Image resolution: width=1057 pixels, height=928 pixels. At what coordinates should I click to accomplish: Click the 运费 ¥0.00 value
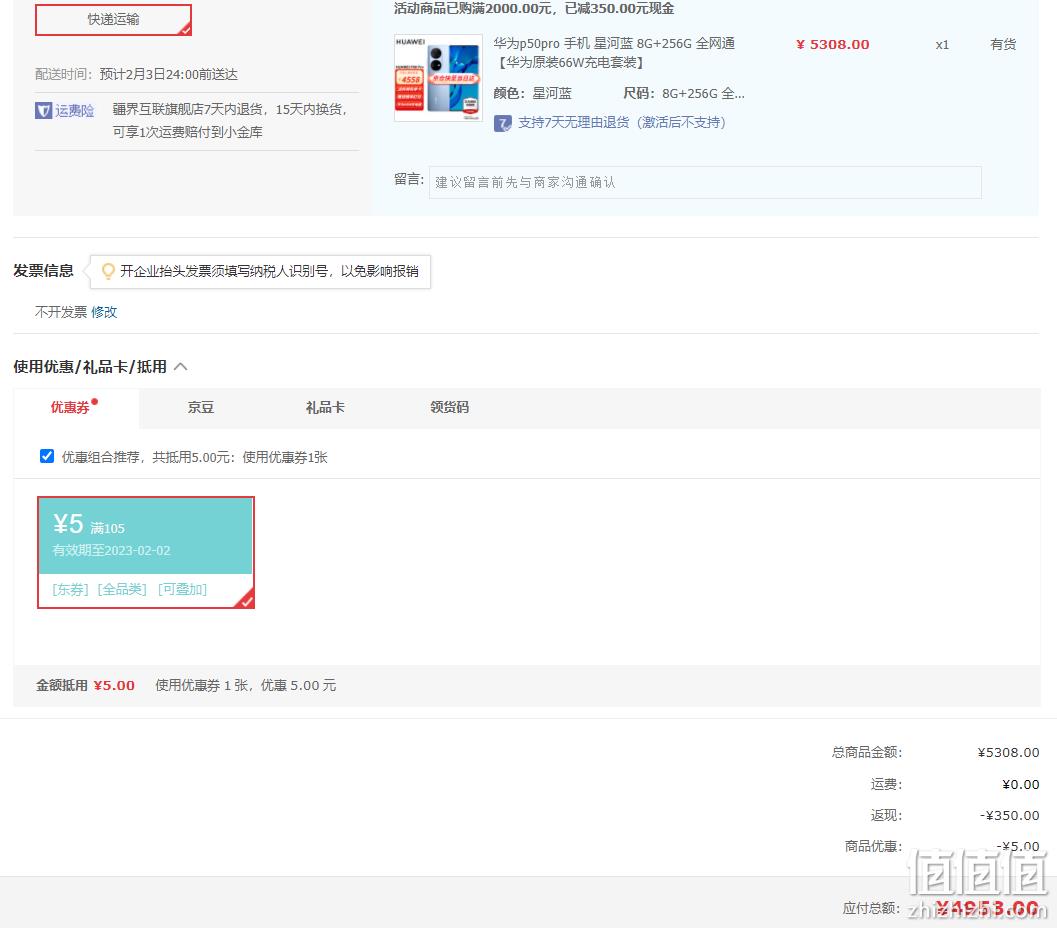click(1021, 784)
